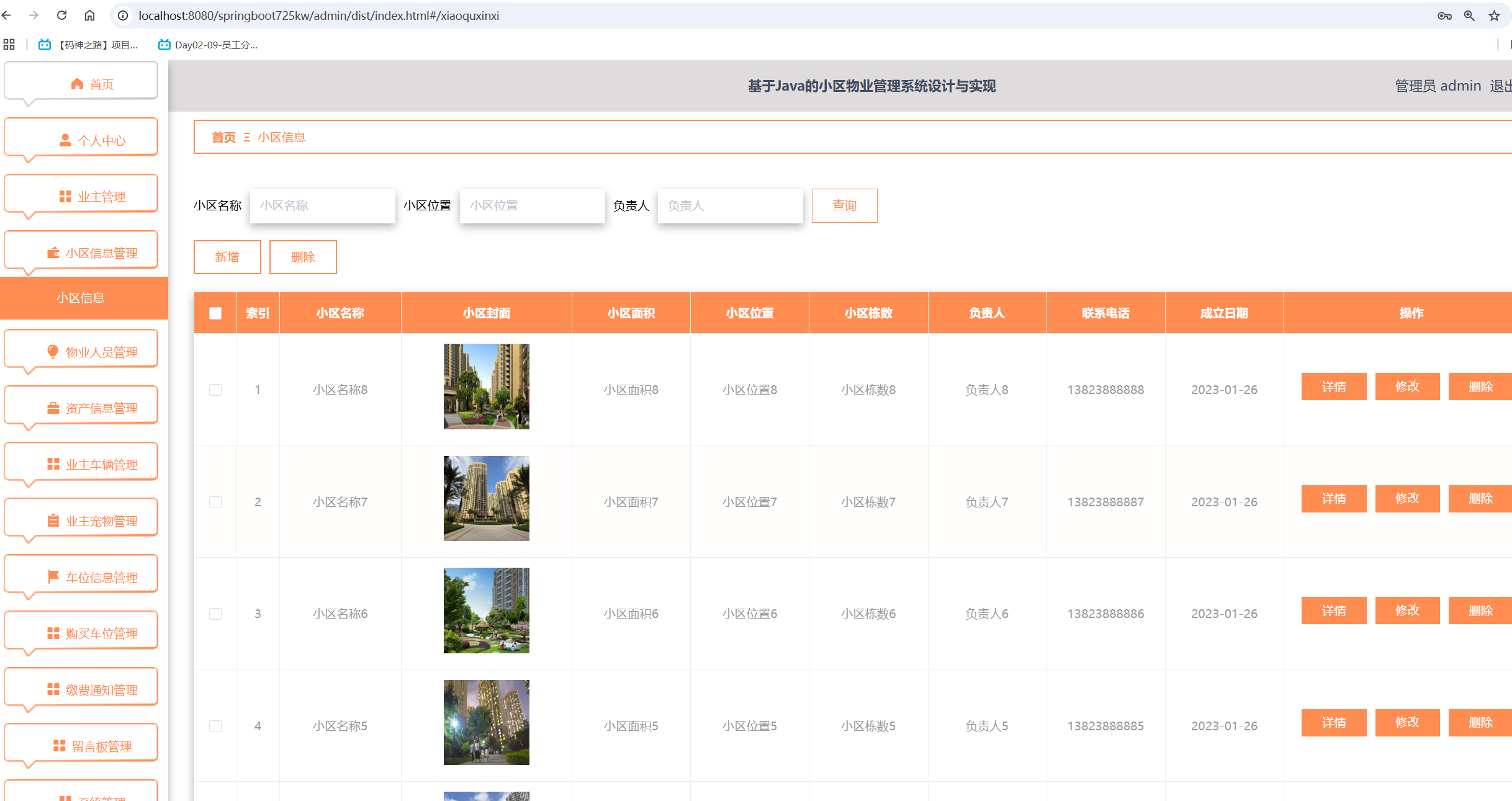Focus the 小区名称 search field
This screenshot has height=801, width=1512.
323,205
